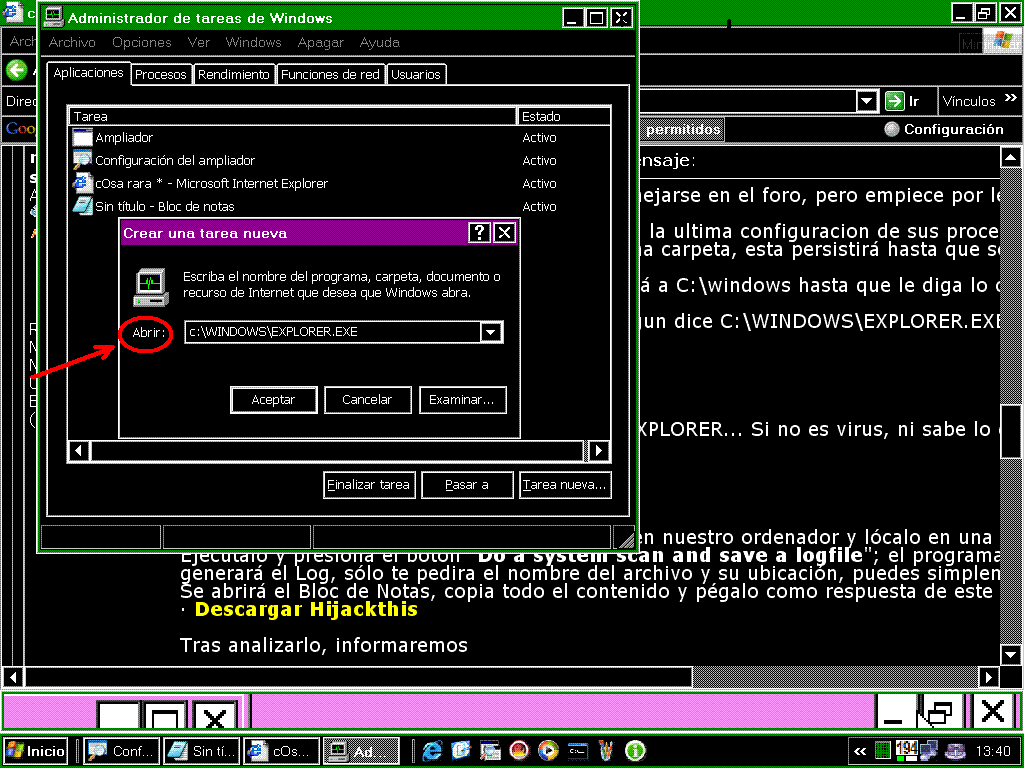Open the Opciones menu
Viewport: 1024px width, 768px height.
[142, 42]
